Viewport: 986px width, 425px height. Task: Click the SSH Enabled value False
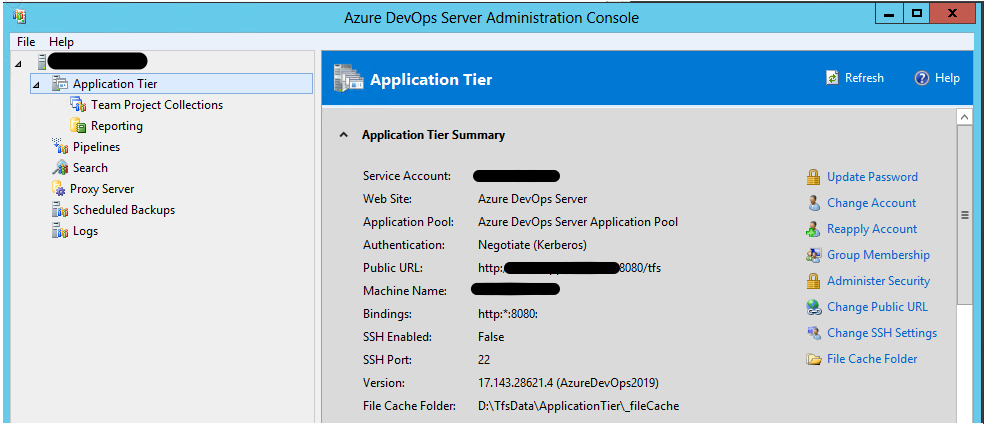[x=490, y=337]
